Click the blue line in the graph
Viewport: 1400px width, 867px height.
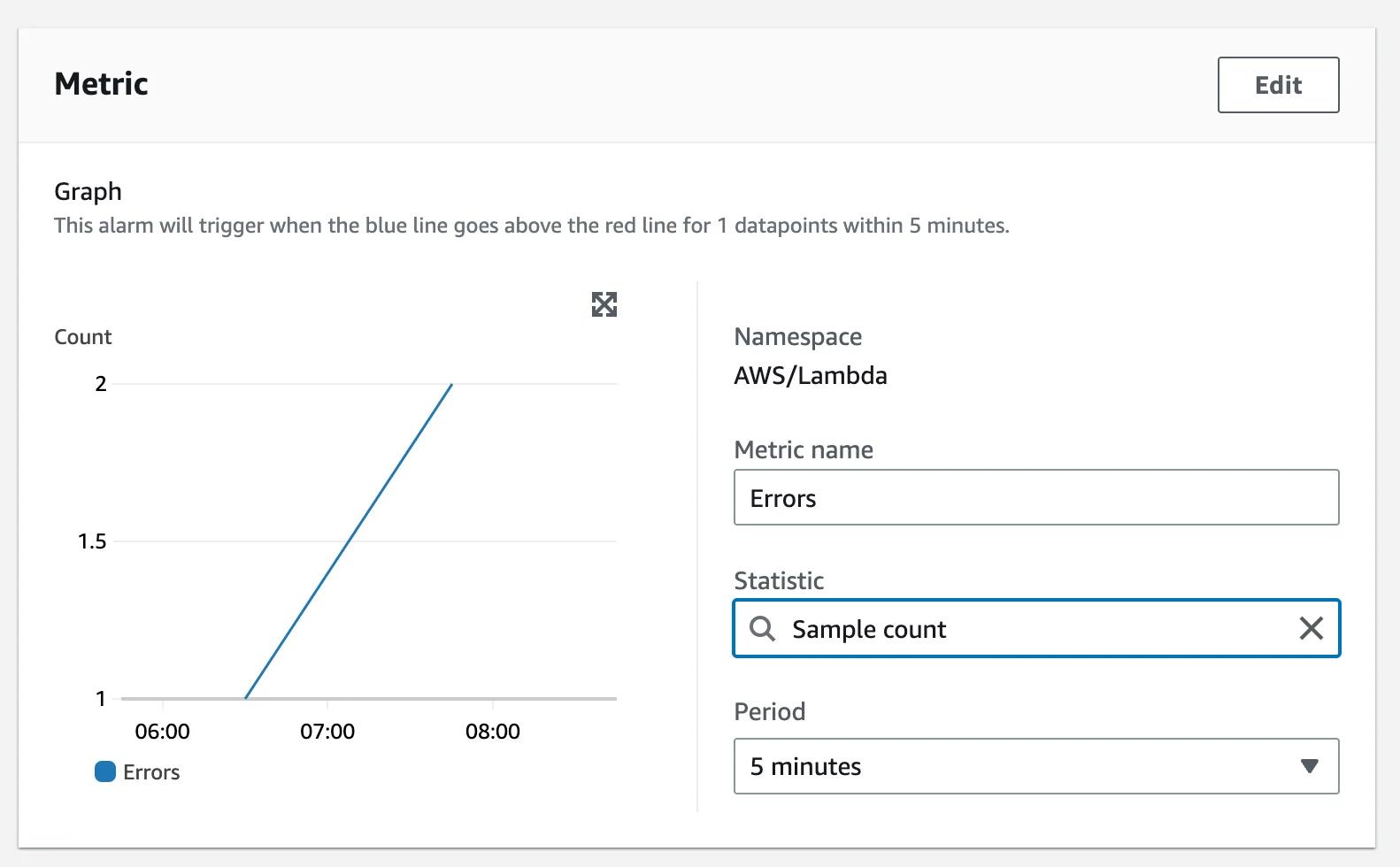(x=349, y=541)
